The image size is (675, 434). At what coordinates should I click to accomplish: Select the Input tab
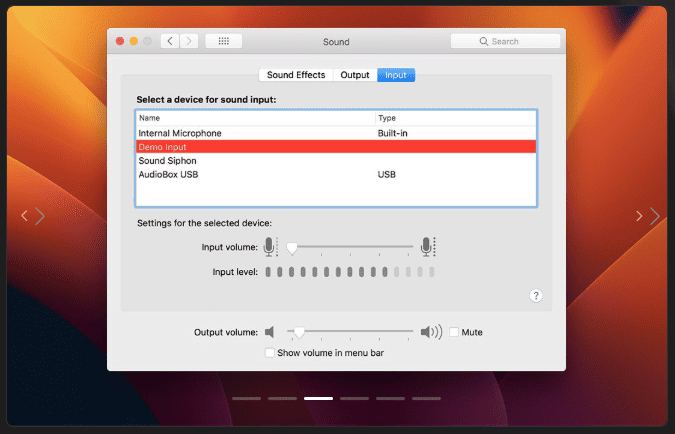point(396,75)
